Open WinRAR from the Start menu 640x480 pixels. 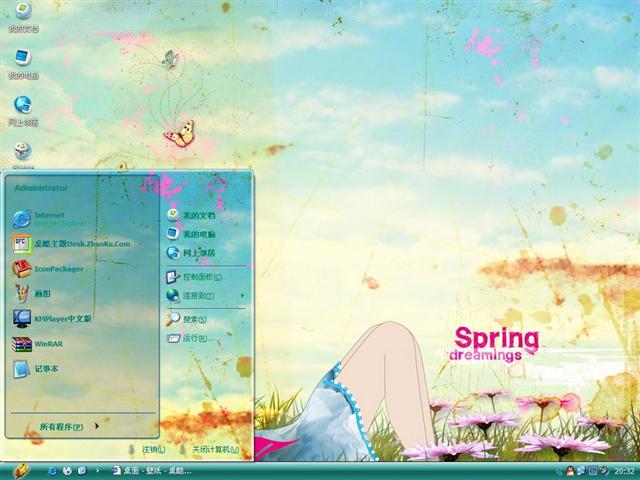click(x=38, y=344)
